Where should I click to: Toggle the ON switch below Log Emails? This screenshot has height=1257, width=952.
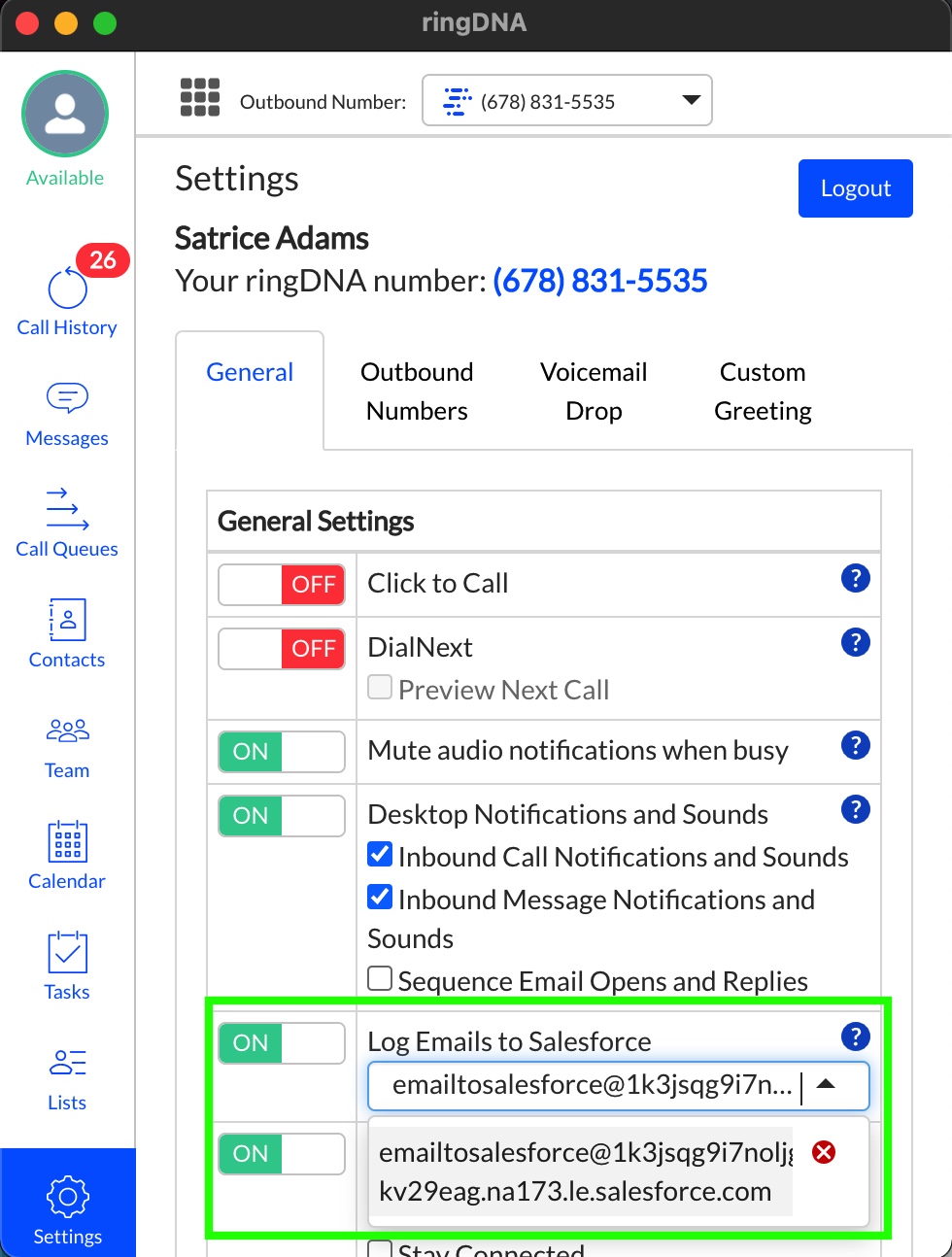pos(282,1154)
